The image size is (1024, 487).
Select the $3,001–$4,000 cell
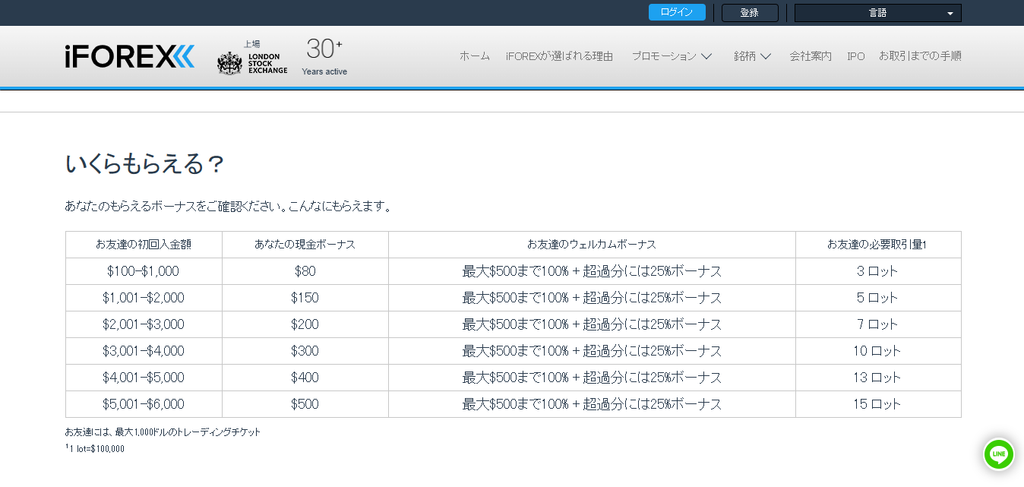[144, 351]
